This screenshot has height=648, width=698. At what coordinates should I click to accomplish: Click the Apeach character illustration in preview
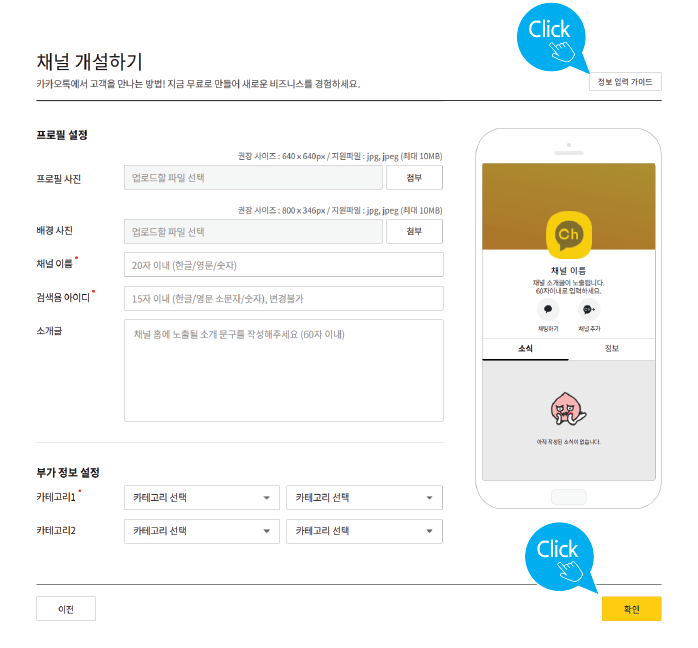click(568, 409)
